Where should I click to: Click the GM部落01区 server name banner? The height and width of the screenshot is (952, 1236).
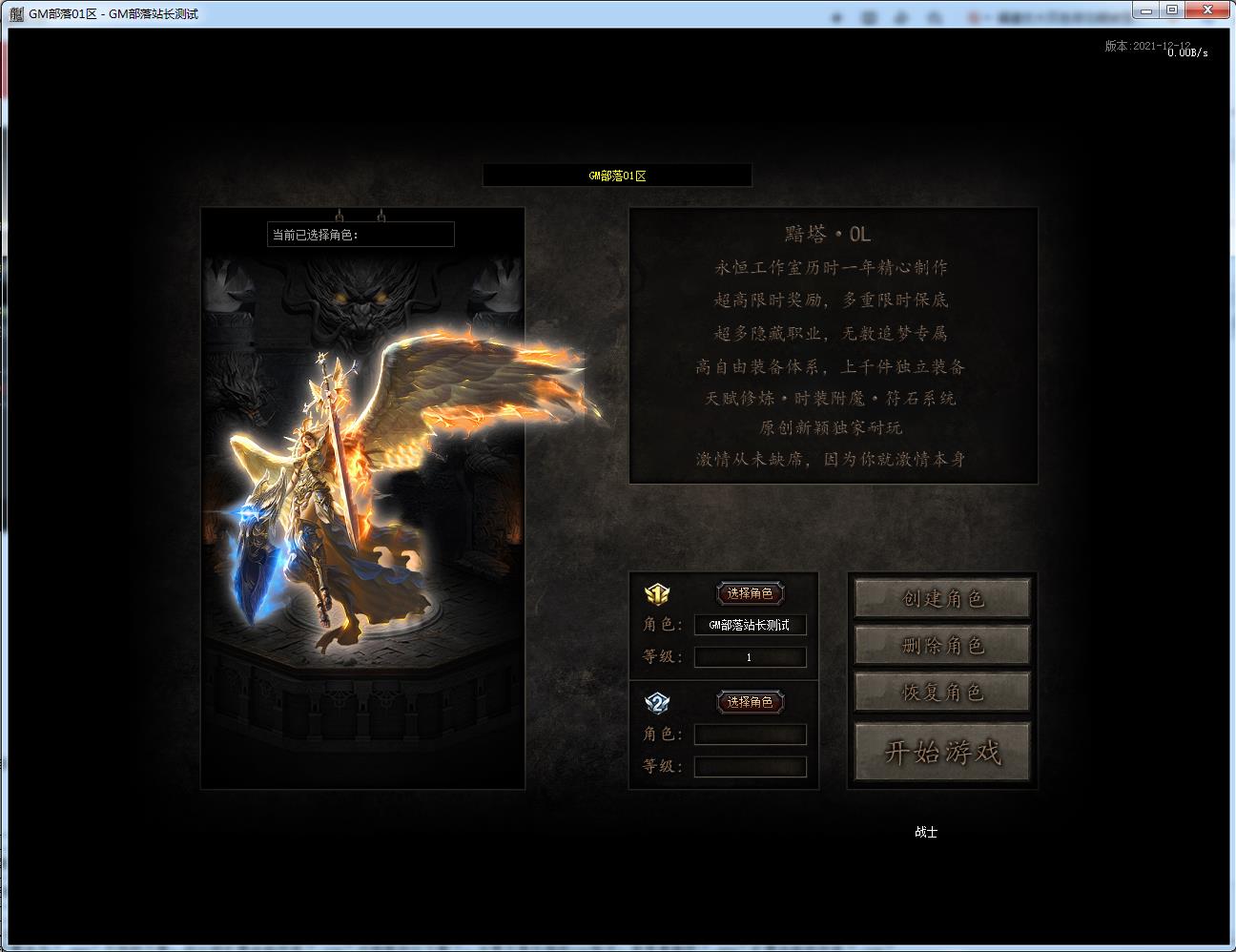(617, 176)
